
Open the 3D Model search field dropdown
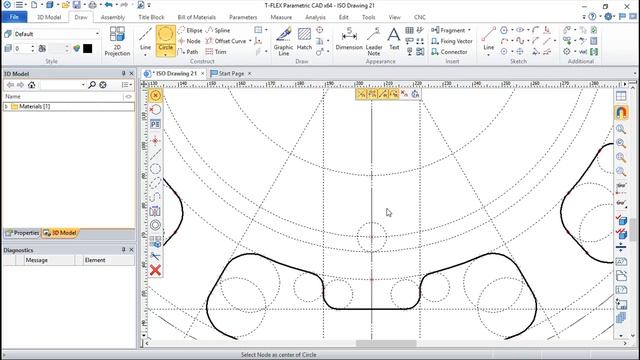(x=83, y=84)
